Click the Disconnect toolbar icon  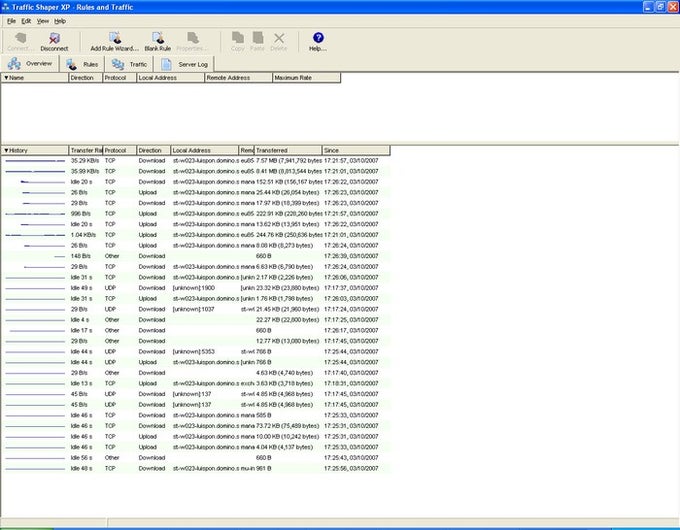click(x=54, y=42)
